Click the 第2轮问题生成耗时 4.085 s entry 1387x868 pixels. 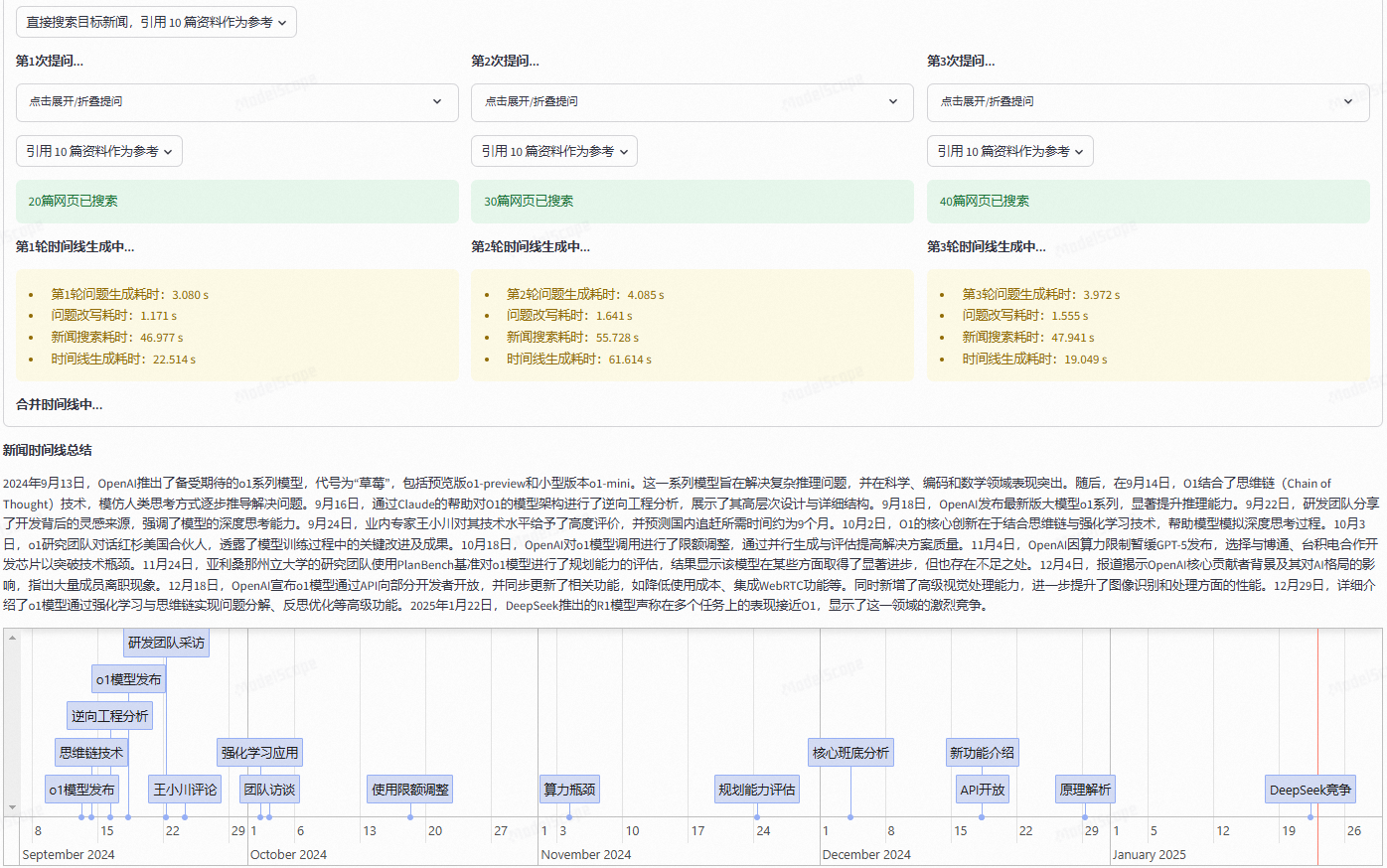[x=585, y=295]
